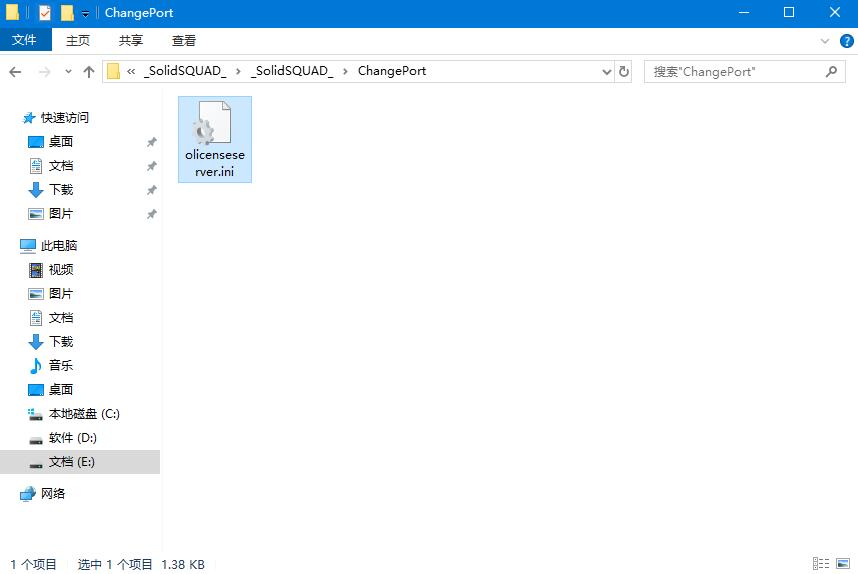Select the olicenseserver.ini file

[x=214, y=140]
